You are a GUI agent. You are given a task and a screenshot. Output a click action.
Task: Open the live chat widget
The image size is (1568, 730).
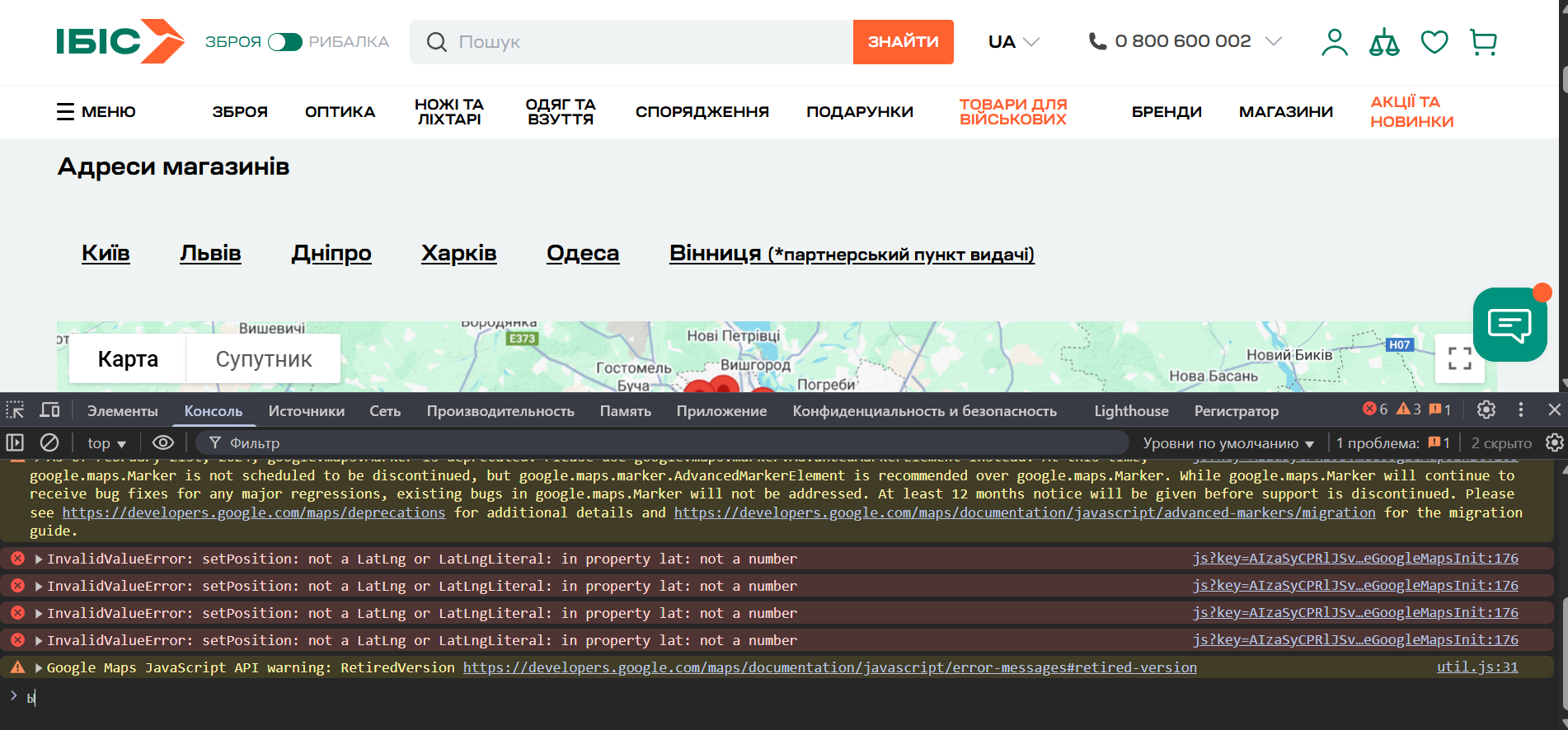point(1509,325)
